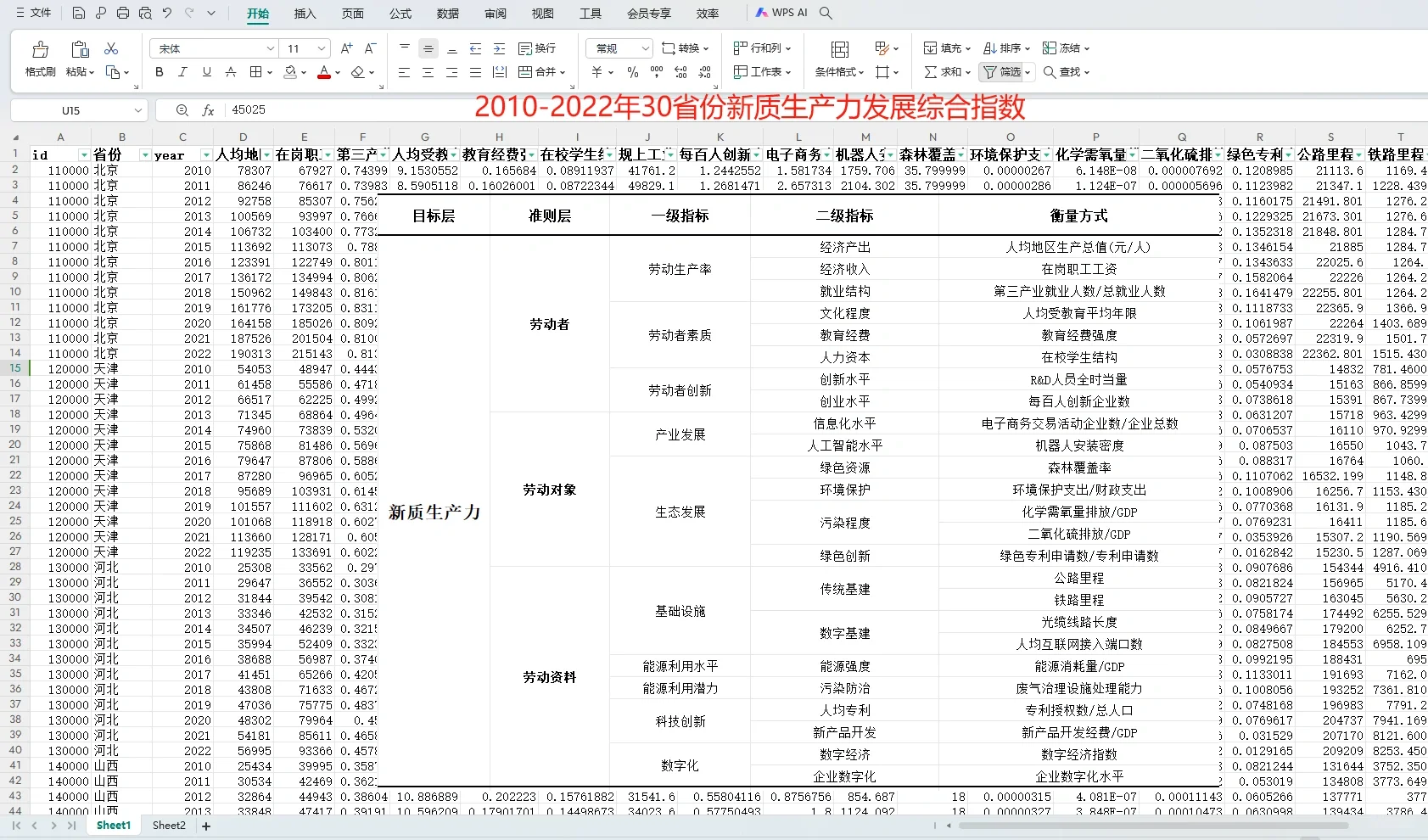Click the Find (查找) button
1428x840 pixels.
(x=1067, y=72)
